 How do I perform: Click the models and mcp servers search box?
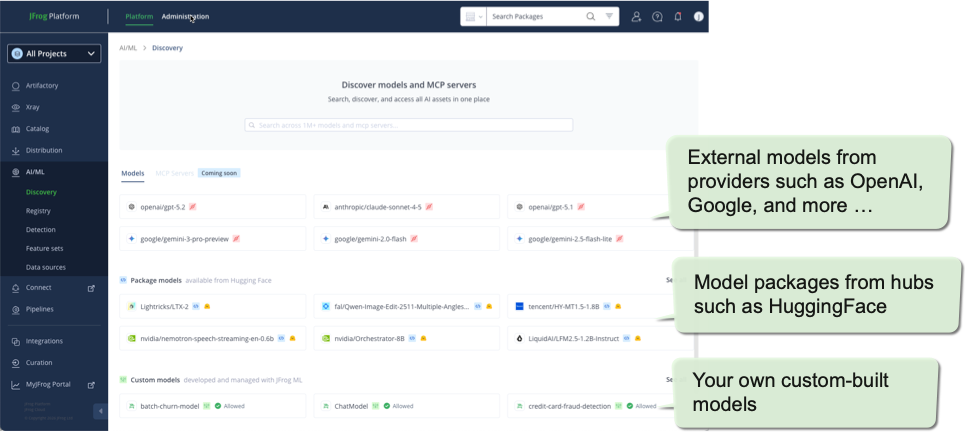point(409,126)
